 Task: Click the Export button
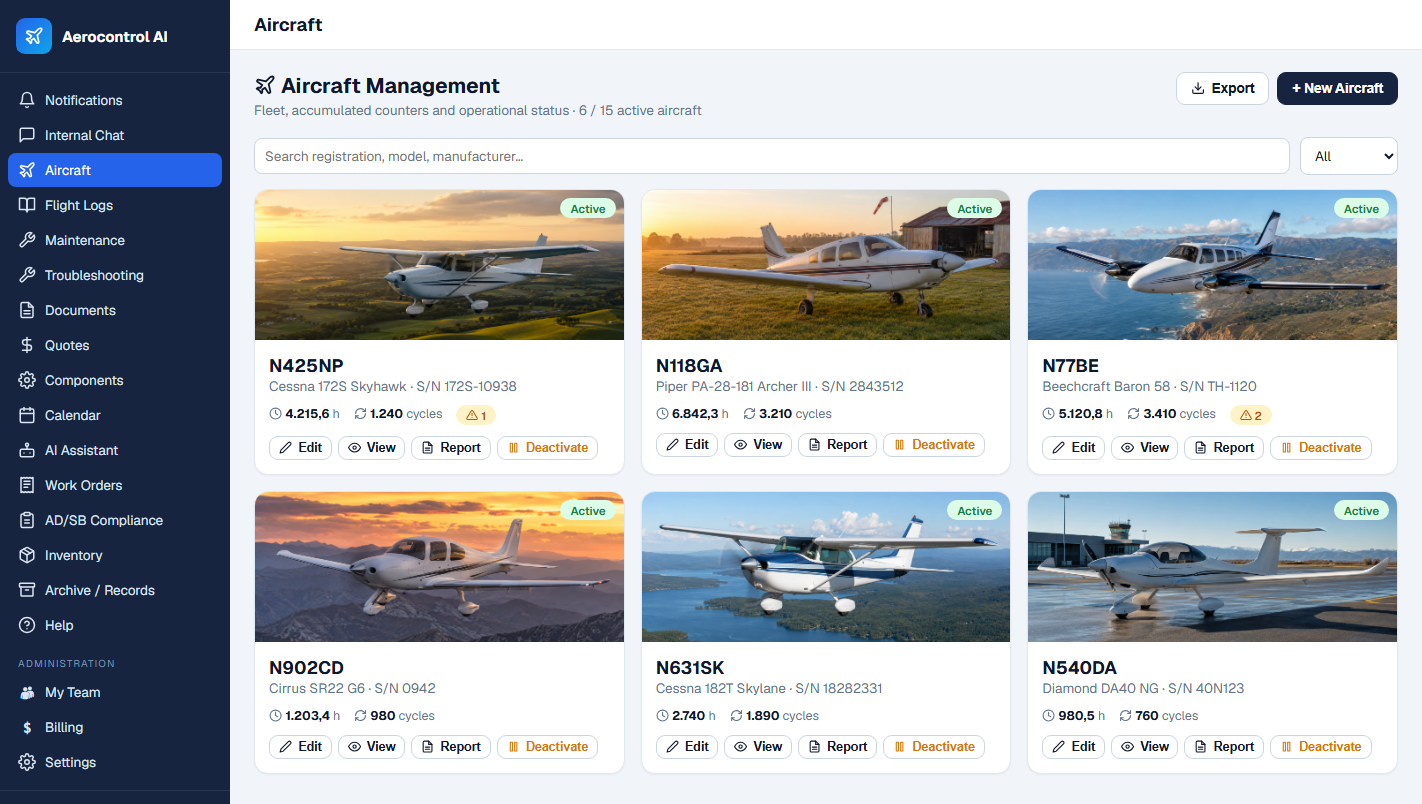coord(1222,88)
